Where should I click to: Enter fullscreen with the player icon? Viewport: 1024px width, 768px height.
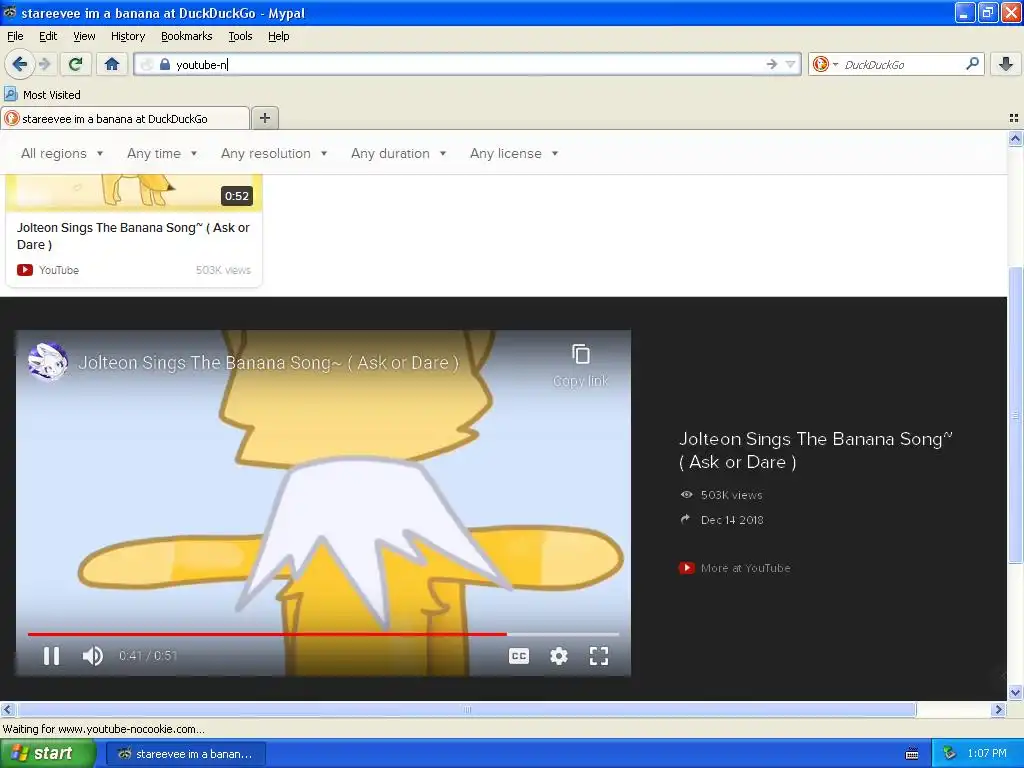[599, 656]
